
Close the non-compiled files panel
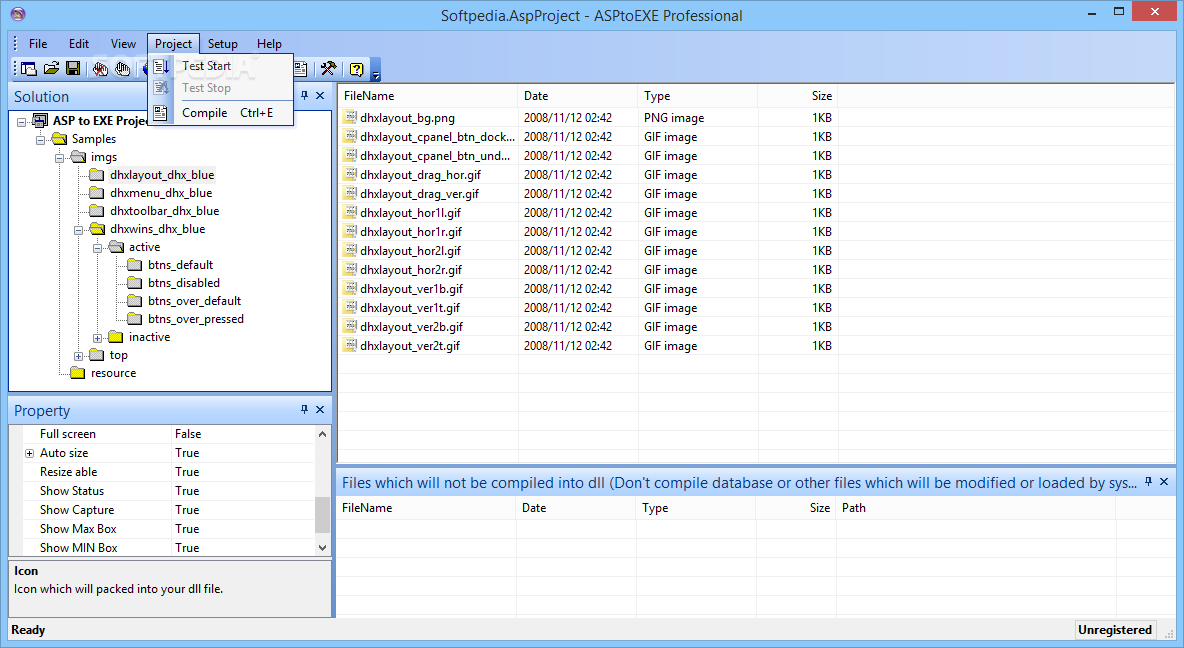(x=1164, y=481)
